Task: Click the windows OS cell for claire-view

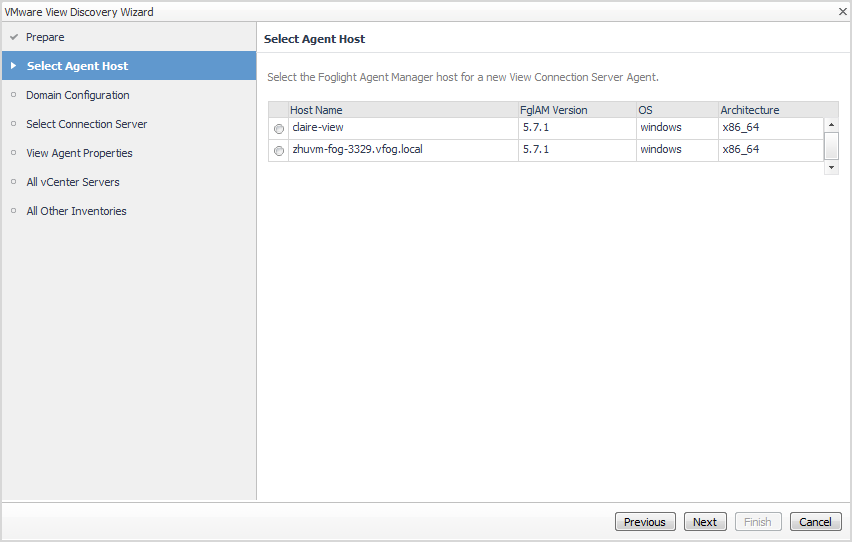Action: point(677,128)
